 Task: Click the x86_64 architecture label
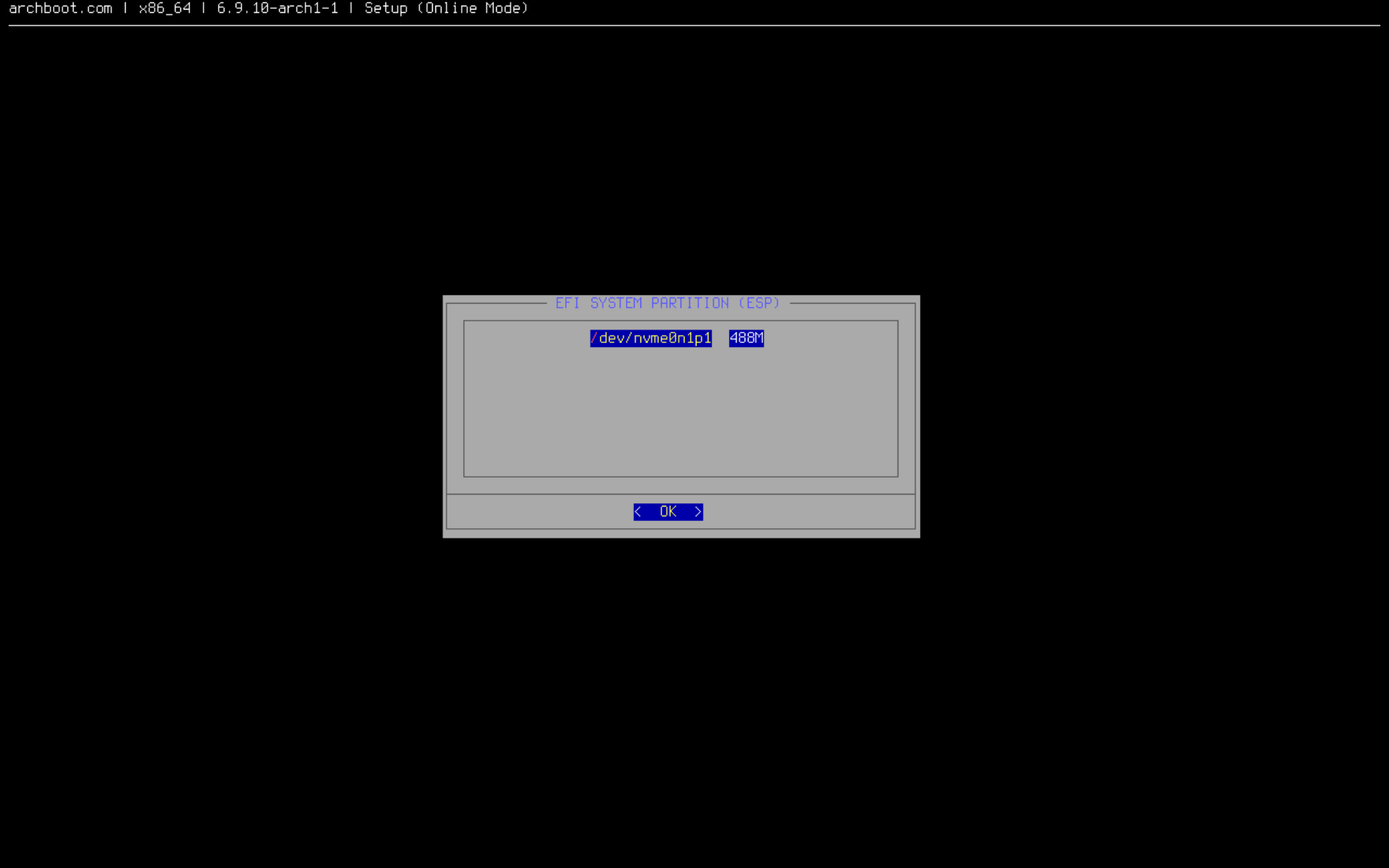point(165,8)
